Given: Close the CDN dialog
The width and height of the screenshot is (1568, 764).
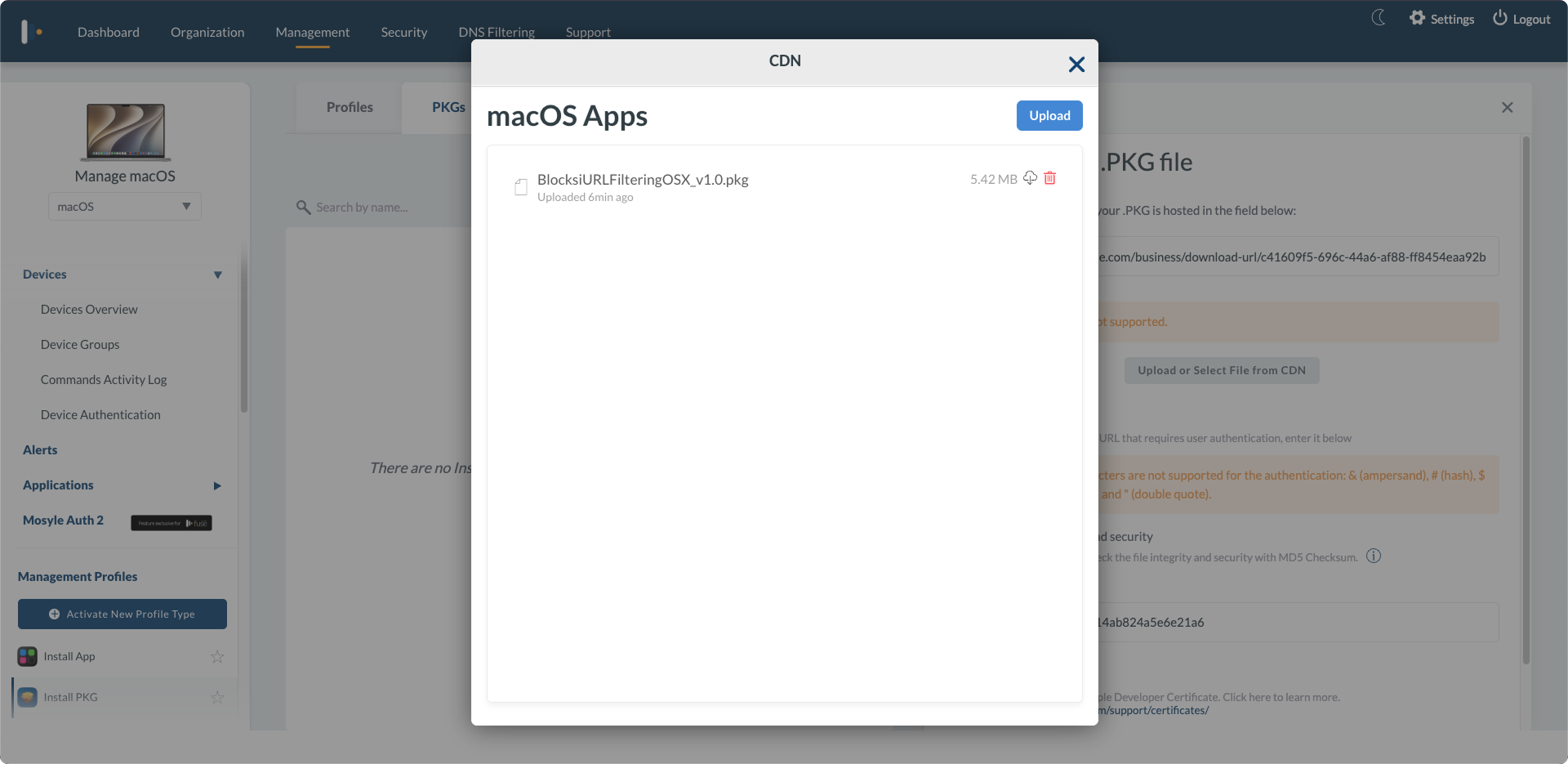Looking at the screenshot, I should tap(1076, 65).
